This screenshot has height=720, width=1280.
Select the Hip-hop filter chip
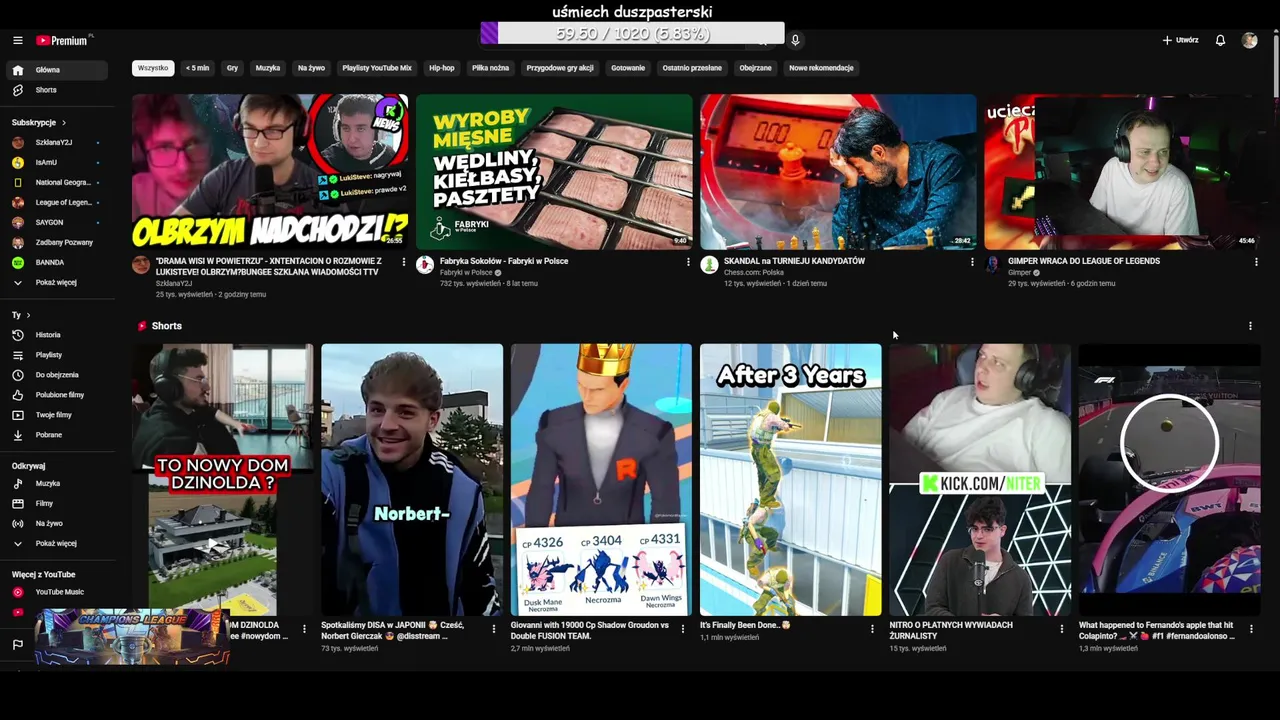(442, 68)
